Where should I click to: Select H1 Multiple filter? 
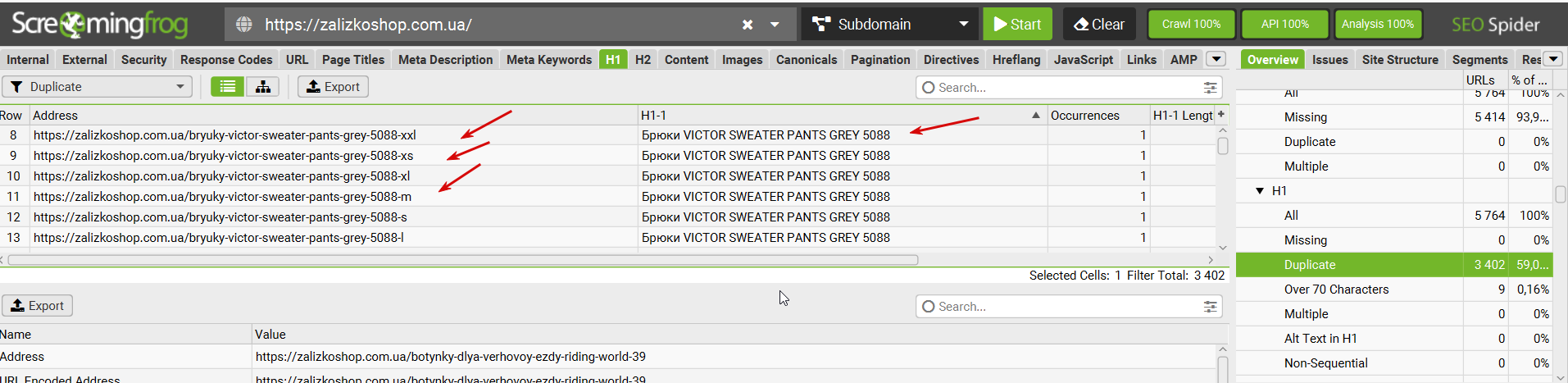click(1394, 314)
